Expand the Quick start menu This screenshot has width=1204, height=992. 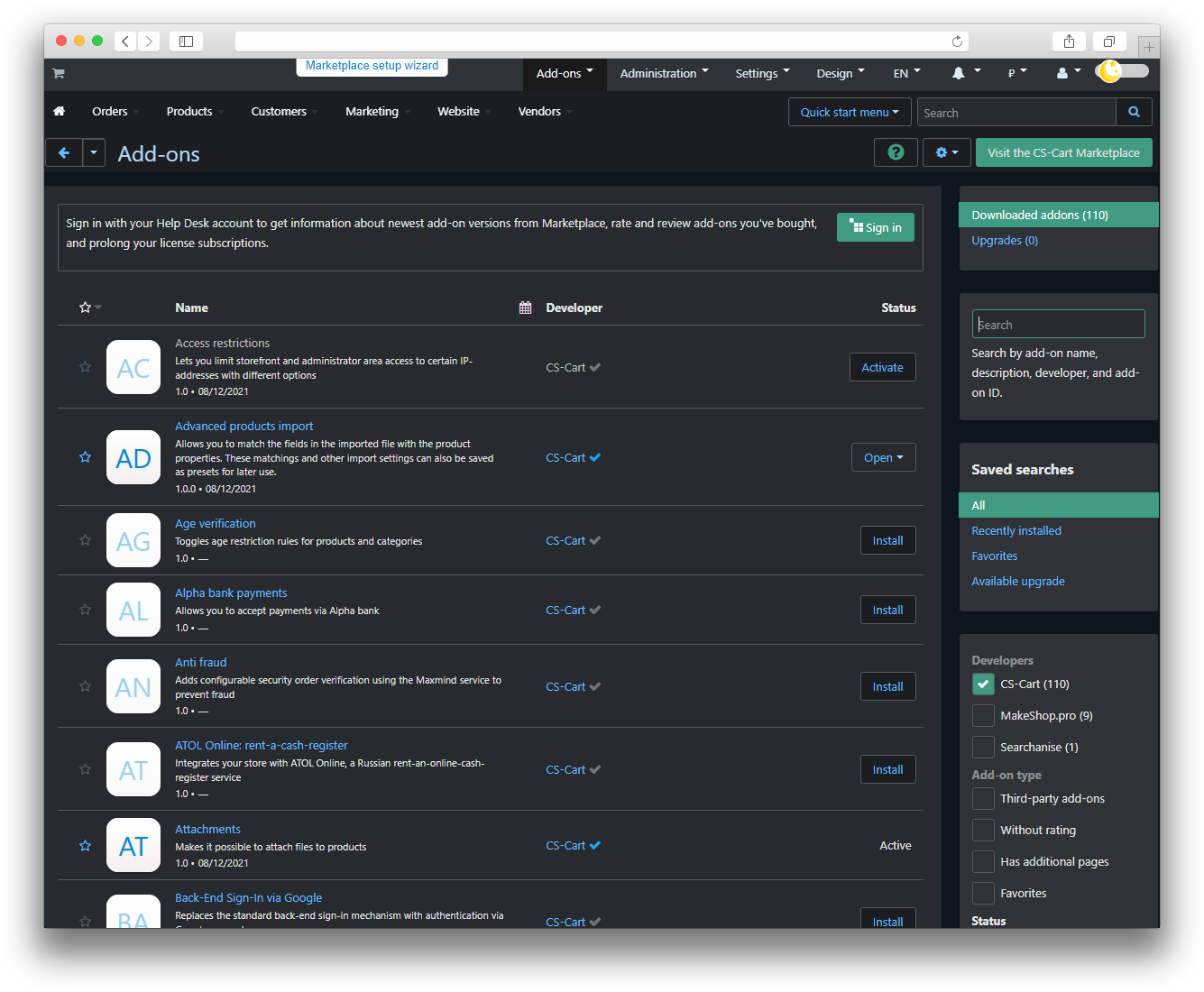850,113
